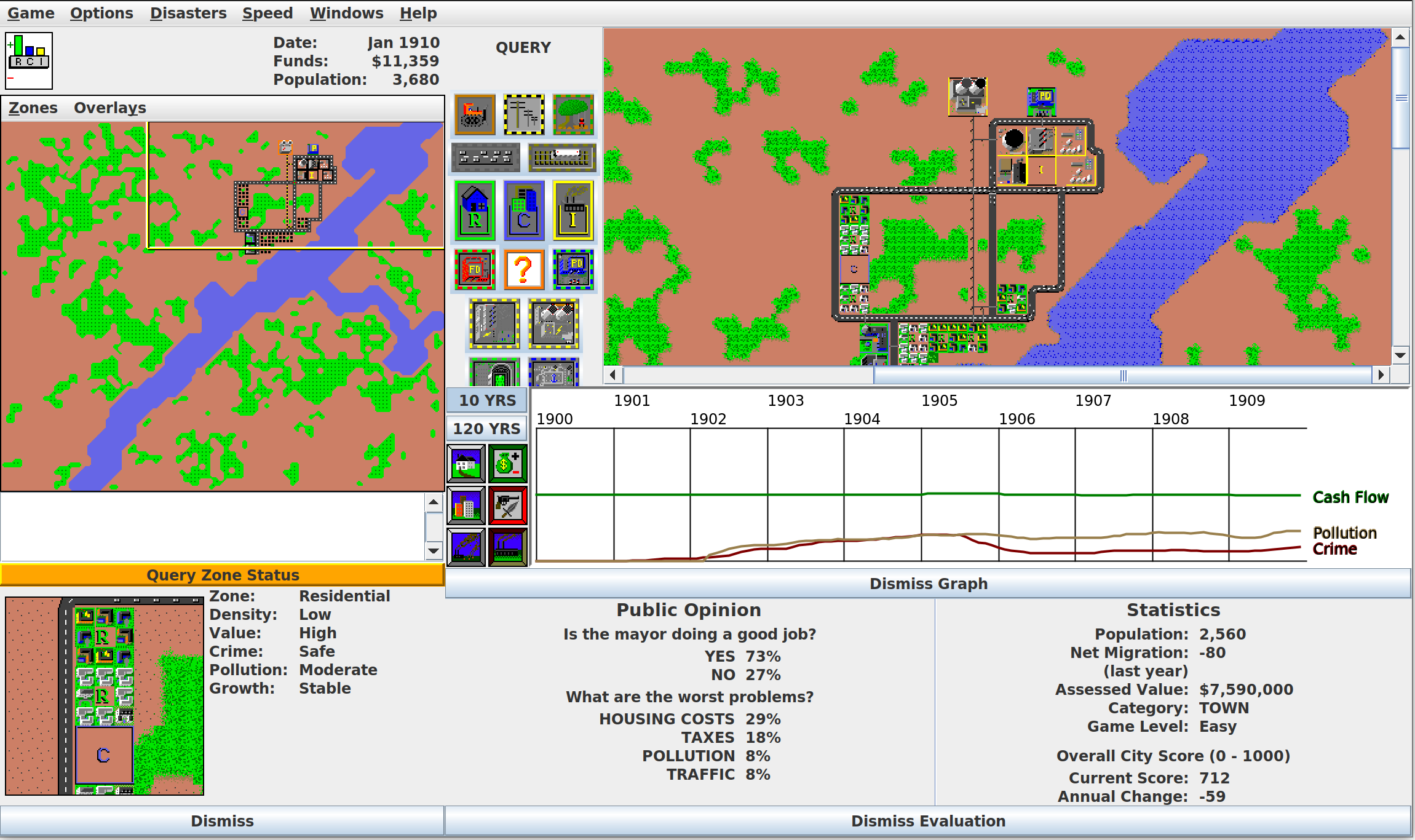1415x840 pixels.
Task: Toggle the cash flow money graph
Action: (x=508, y=464)
